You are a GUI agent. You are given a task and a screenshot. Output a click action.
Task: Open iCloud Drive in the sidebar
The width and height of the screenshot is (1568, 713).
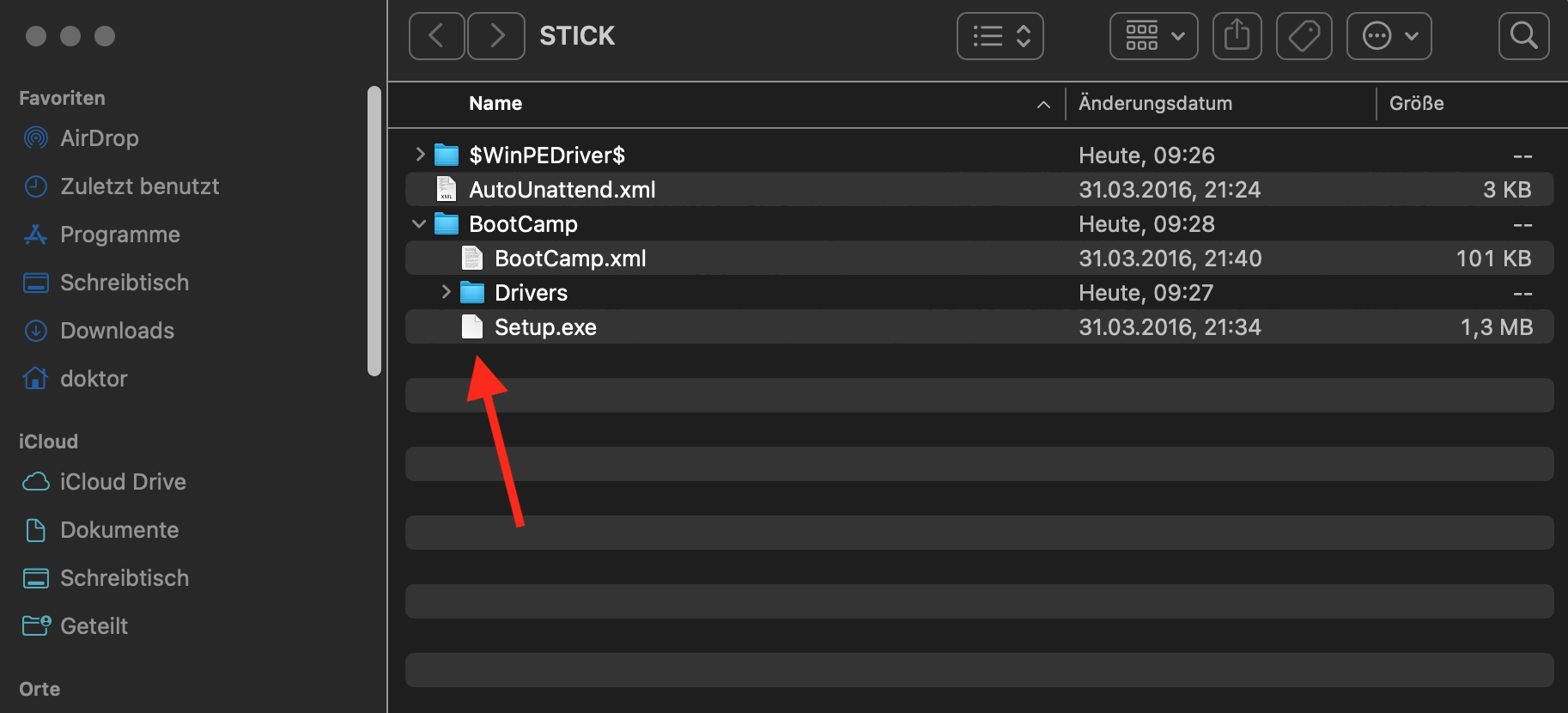(123, 482)
